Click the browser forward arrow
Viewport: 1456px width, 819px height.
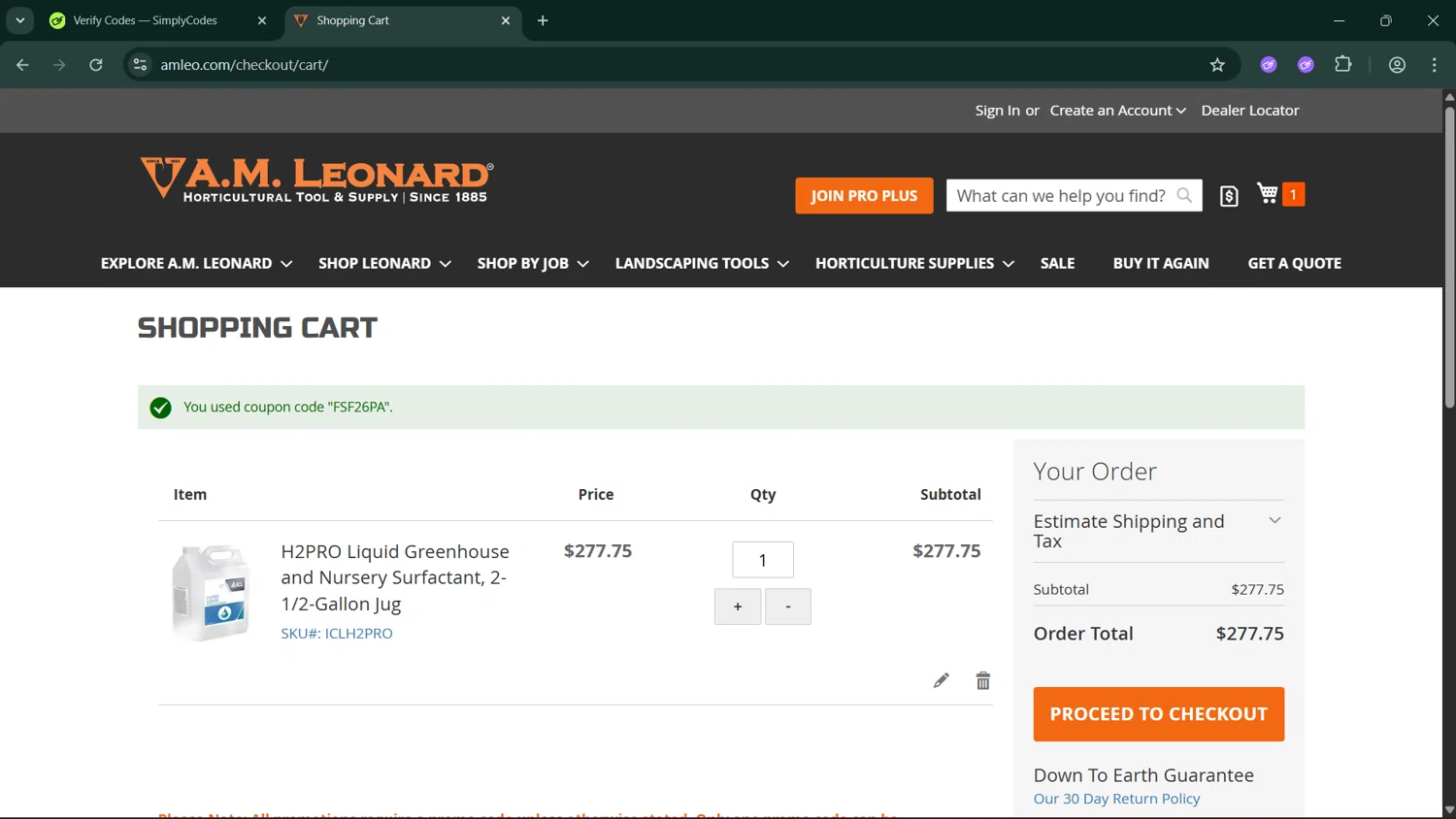pyautogui.click(x=59, y=65)
